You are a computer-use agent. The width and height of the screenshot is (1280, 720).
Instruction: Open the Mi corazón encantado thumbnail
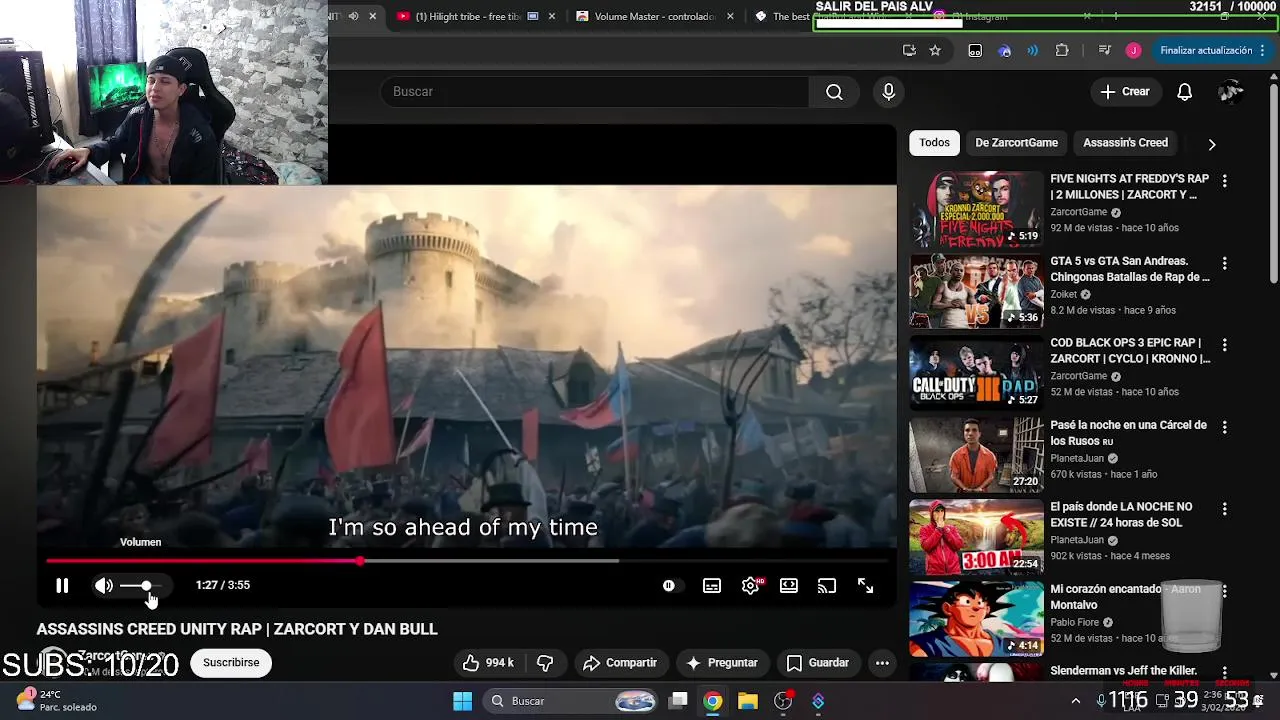[976, 619]
